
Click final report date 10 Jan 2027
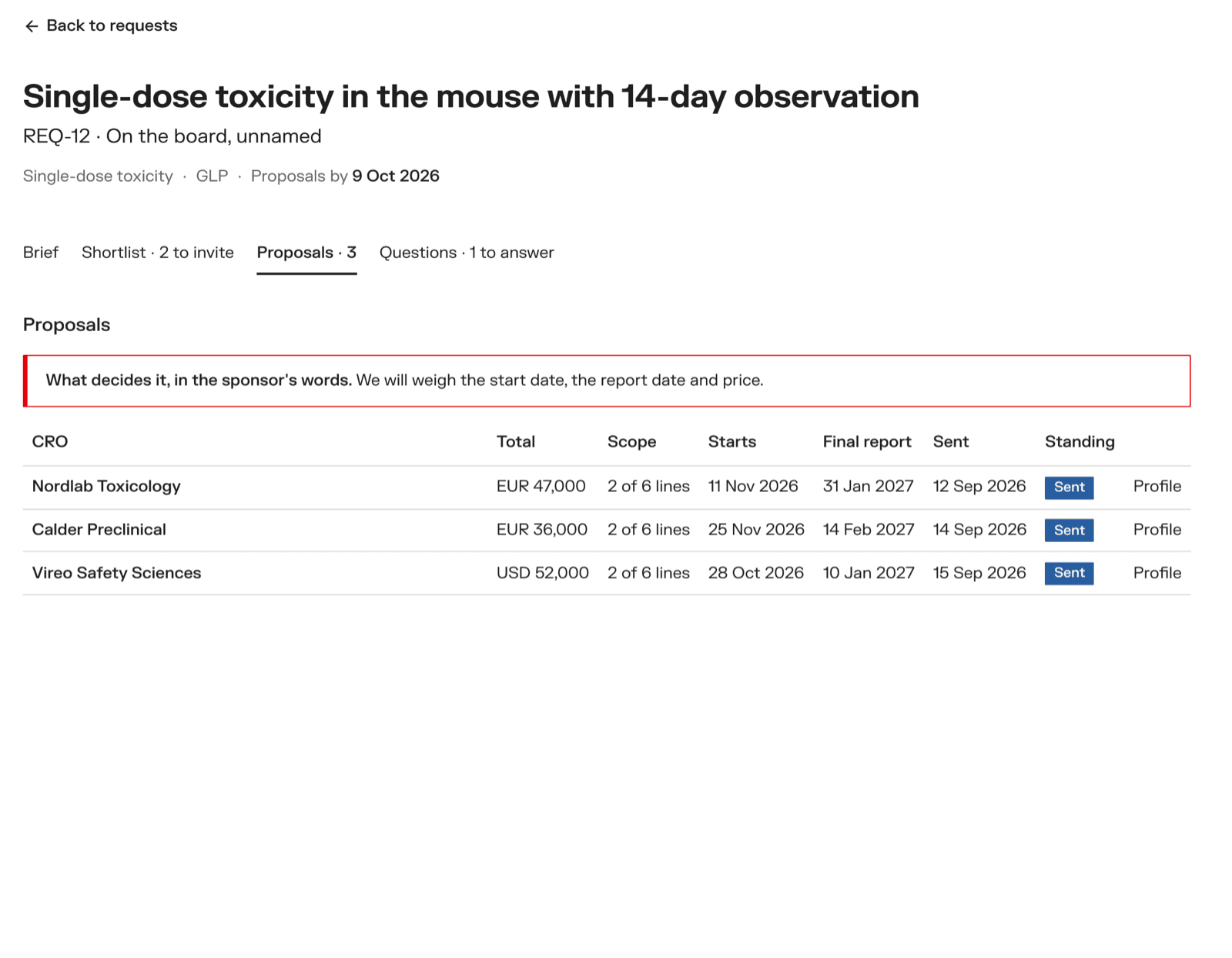[869, 573]
